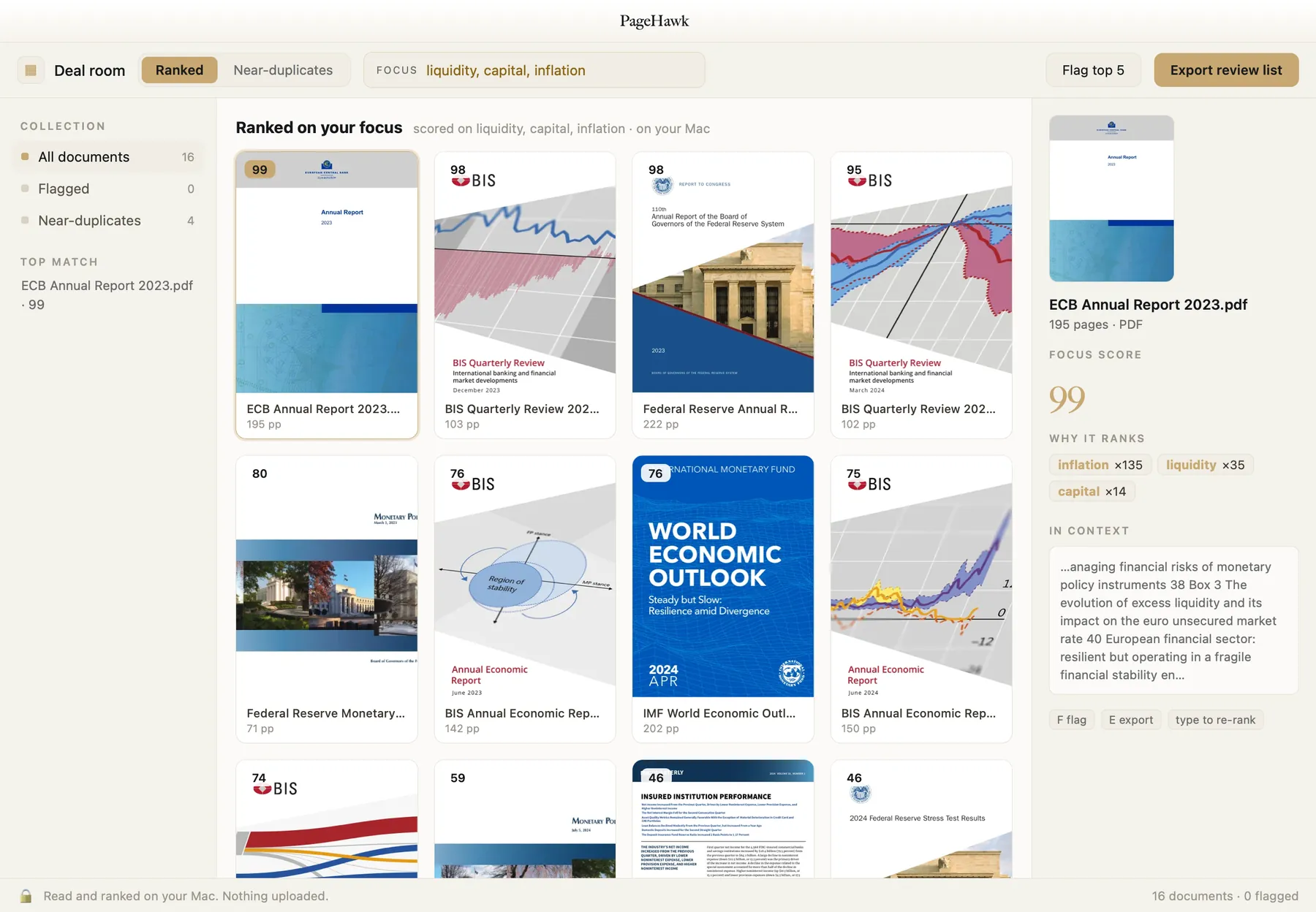Open the Federal Reserve Annual Report card
Viewport: 1316px width, 912px height.
click(723, 295)
